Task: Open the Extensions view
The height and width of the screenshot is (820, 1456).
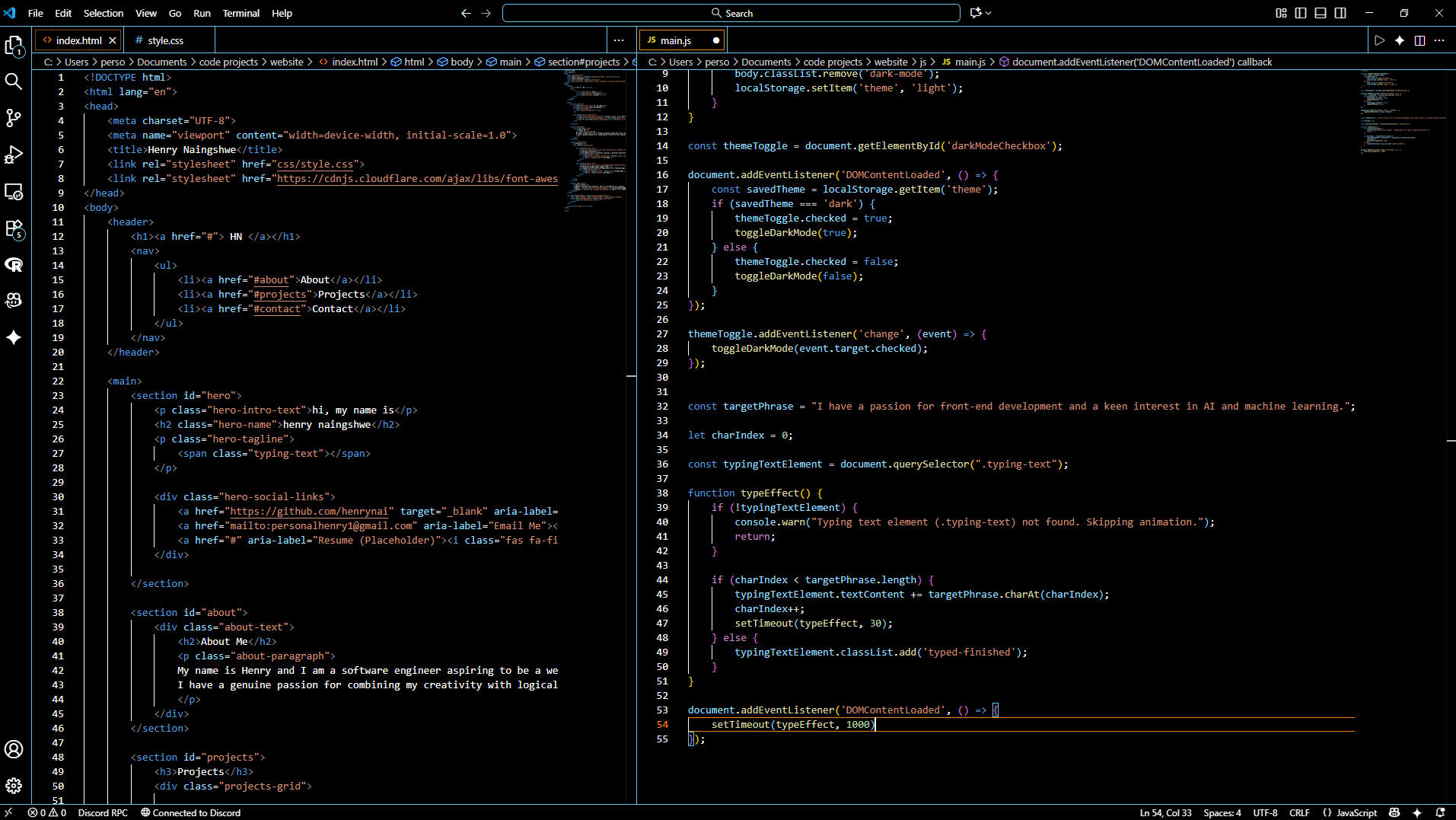Action: [14, 228]
